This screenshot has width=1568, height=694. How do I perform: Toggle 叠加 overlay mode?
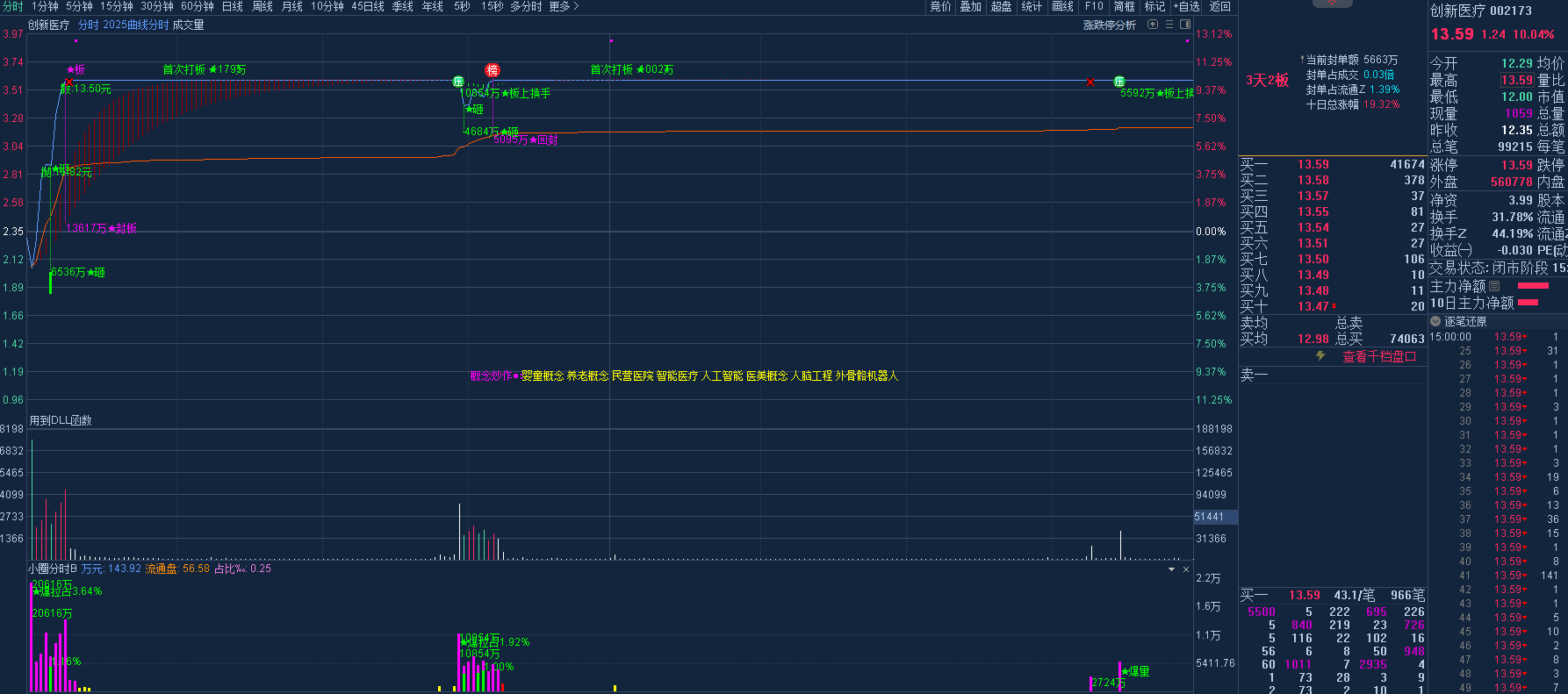pyautogui.click(x=970, y=6)
